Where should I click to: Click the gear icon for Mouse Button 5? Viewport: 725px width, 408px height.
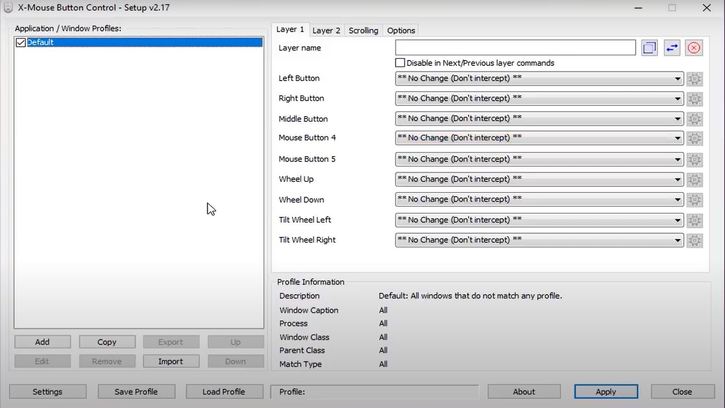(694, 160)
